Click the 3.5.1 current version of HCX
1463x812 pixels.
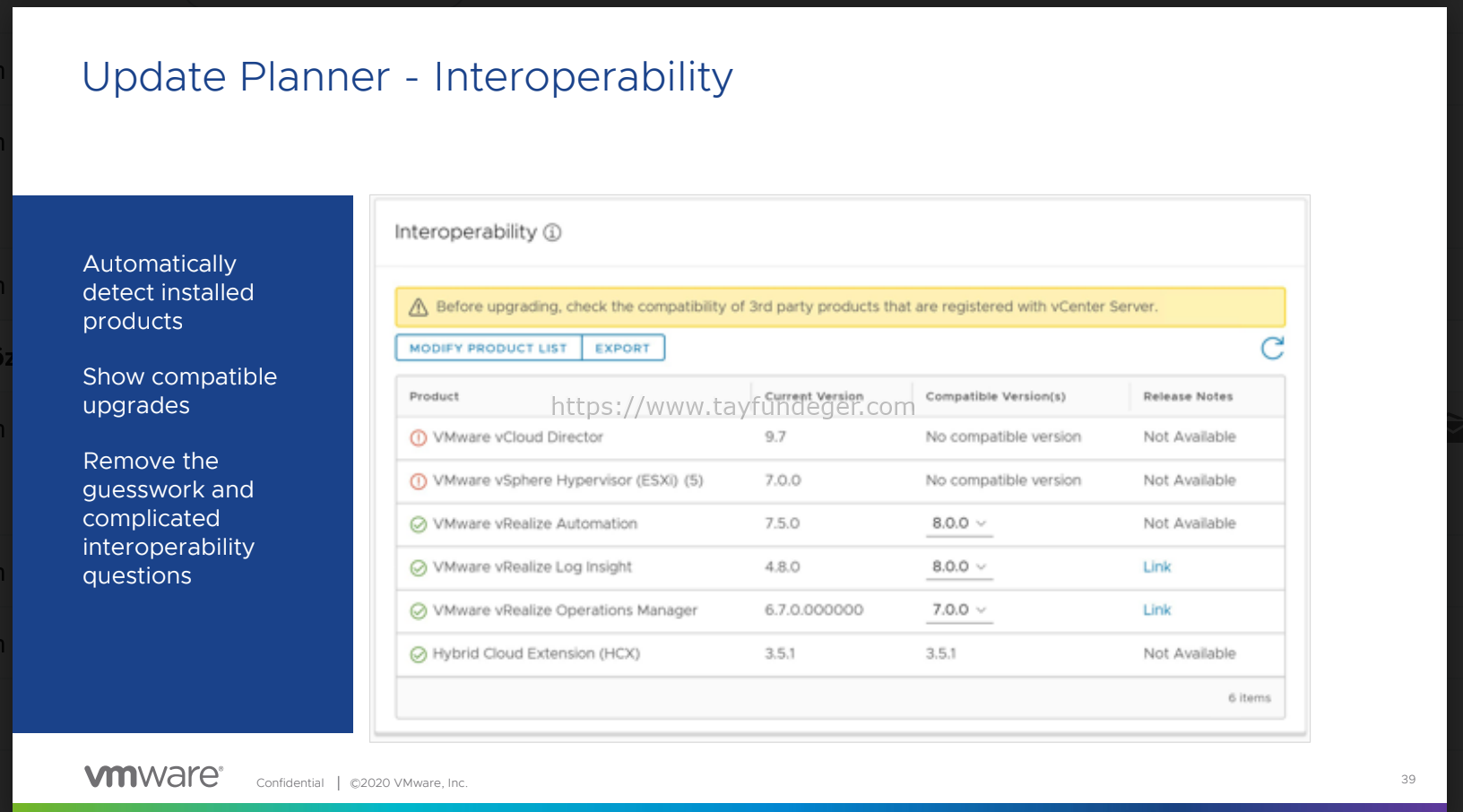[780, 653]
